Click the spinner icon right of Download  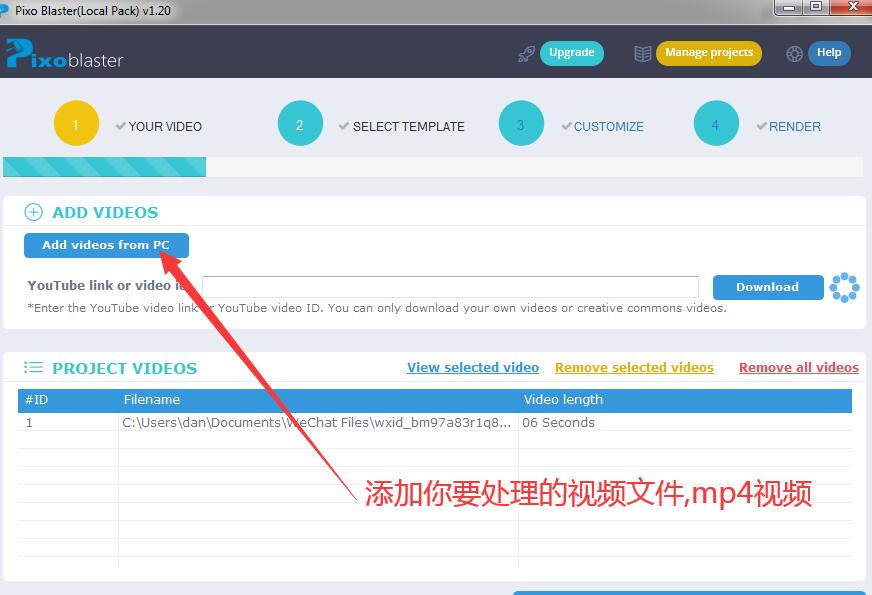point(844,287)
